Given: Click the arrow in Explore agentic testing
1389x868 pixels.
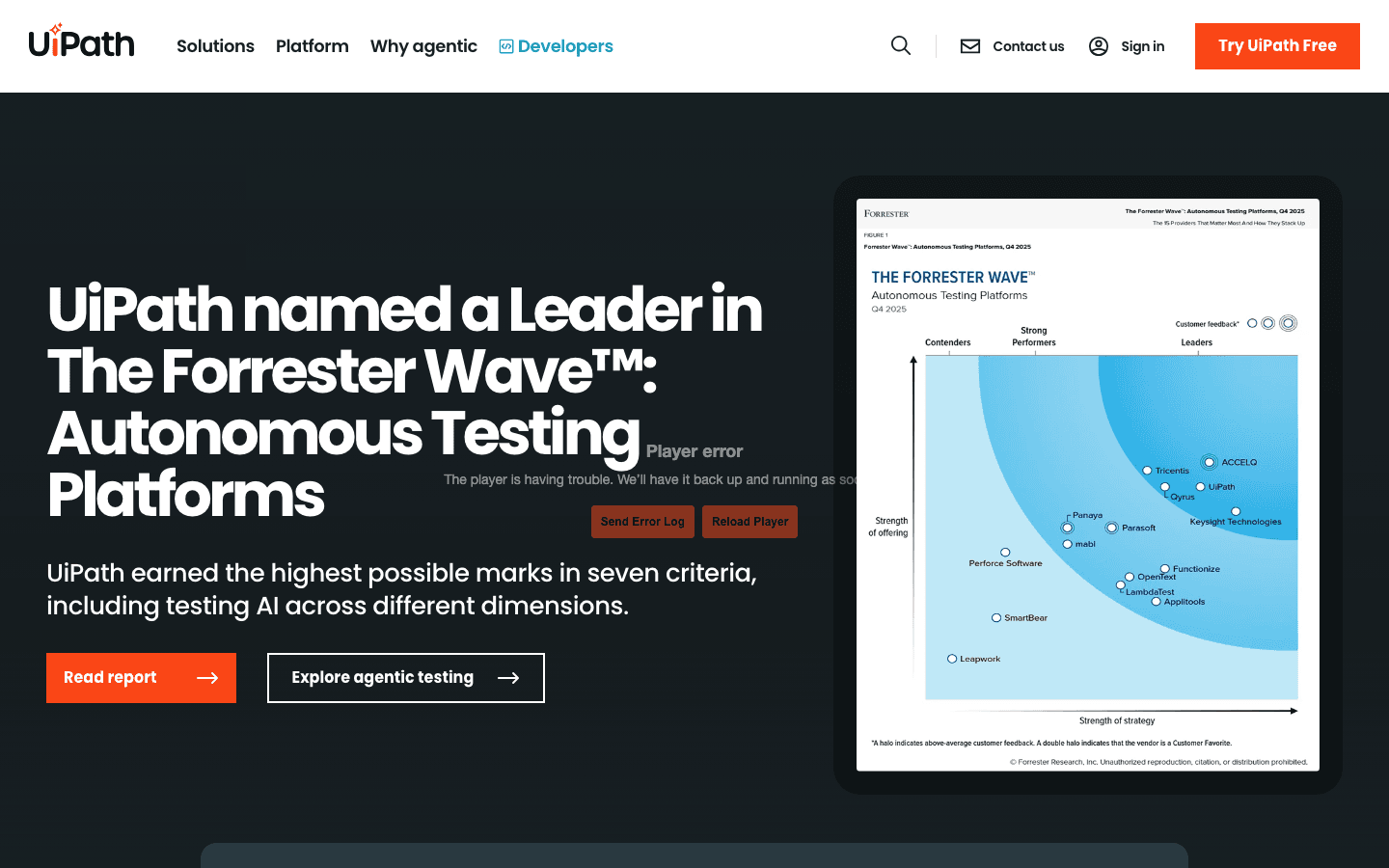Looking at the screenshot, I should coord(508,678).
